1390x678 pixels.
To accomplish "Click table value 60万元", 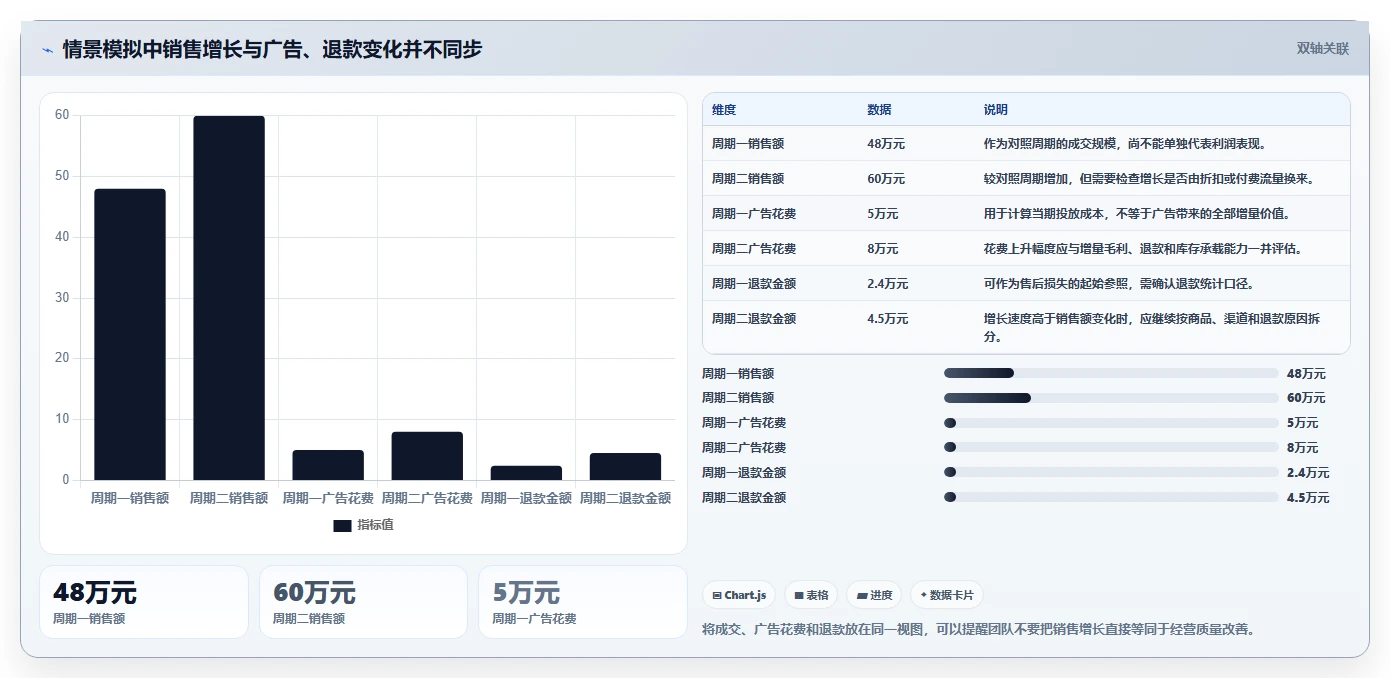I will click(x=886, y=179).
